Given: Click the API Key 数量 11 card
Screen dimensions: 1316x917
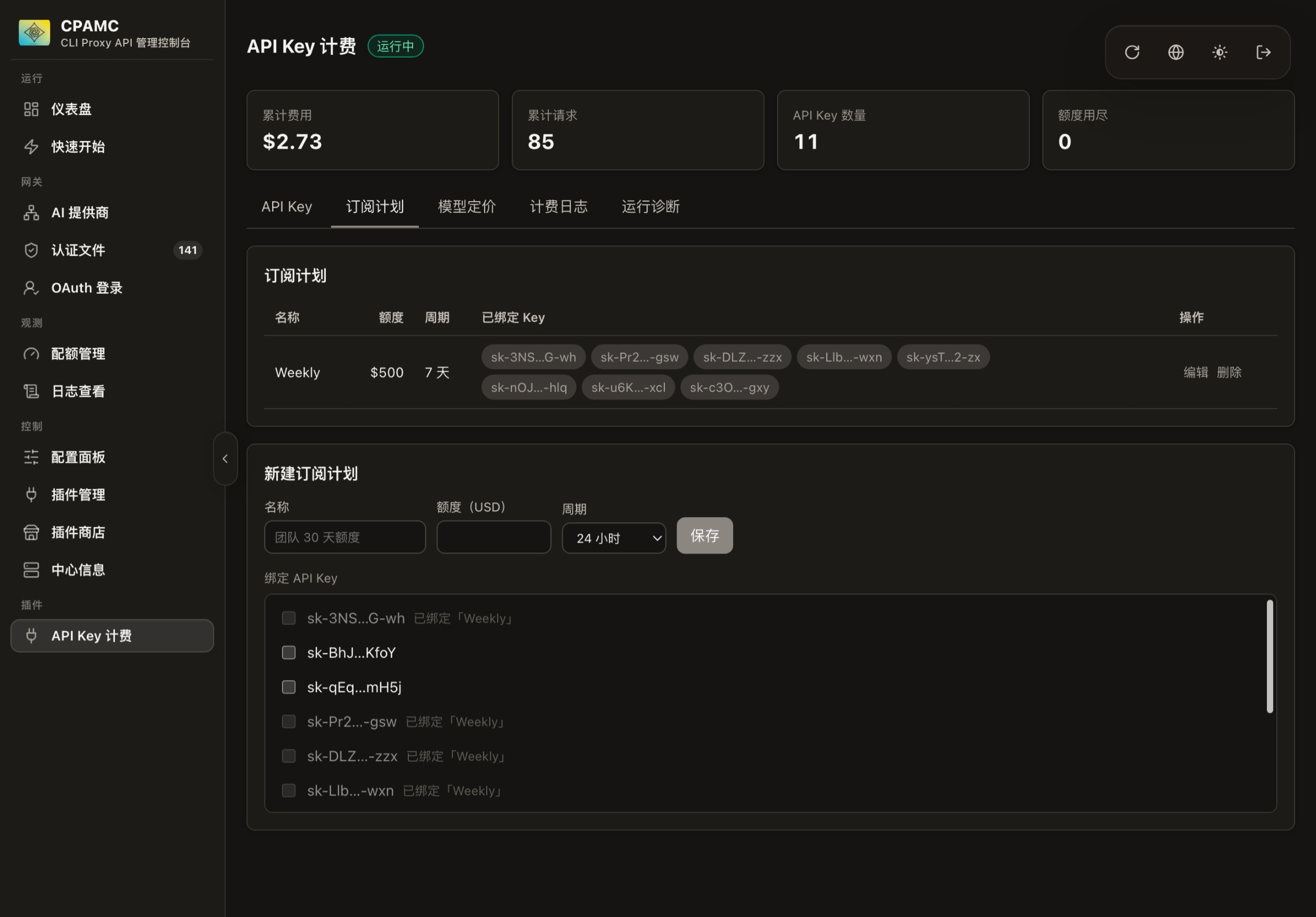Looking at the screenshot, I should [x=903, y=130].
